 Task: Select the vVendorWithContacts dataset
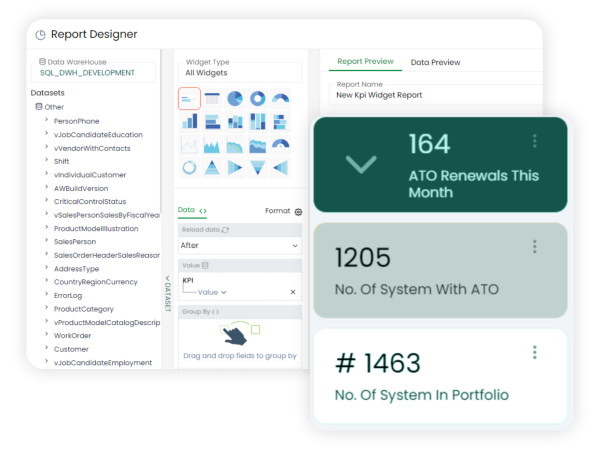click(x=92, y=148)
